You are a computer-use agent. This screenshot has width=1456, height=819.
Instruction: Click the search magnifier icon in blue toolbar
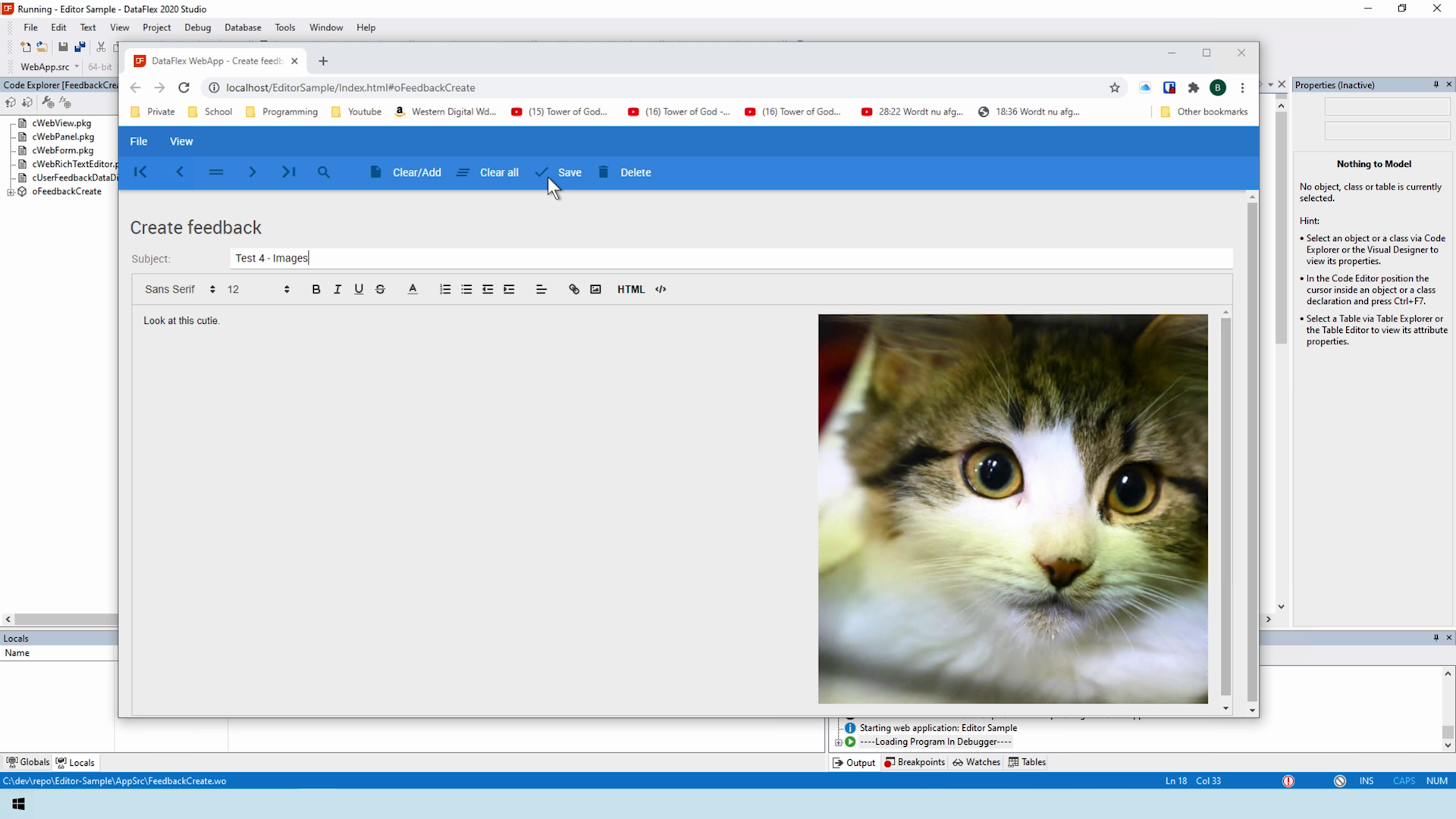point(324,172)
